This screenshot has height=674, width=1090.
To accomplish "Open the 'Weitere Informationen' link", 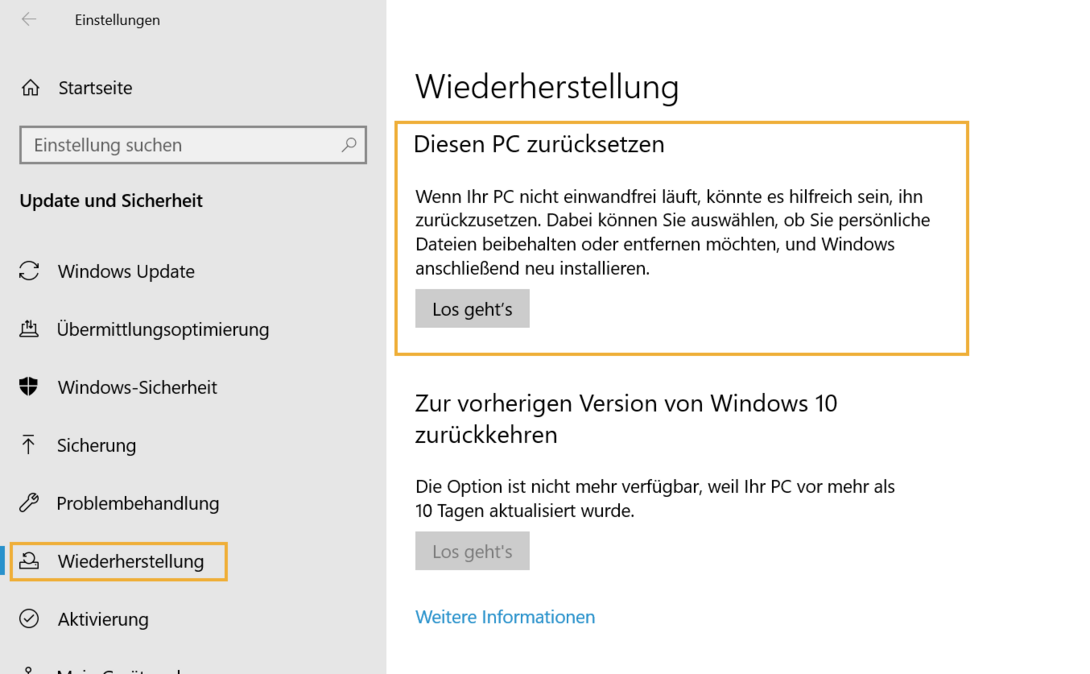I will [x=505, y=617].
